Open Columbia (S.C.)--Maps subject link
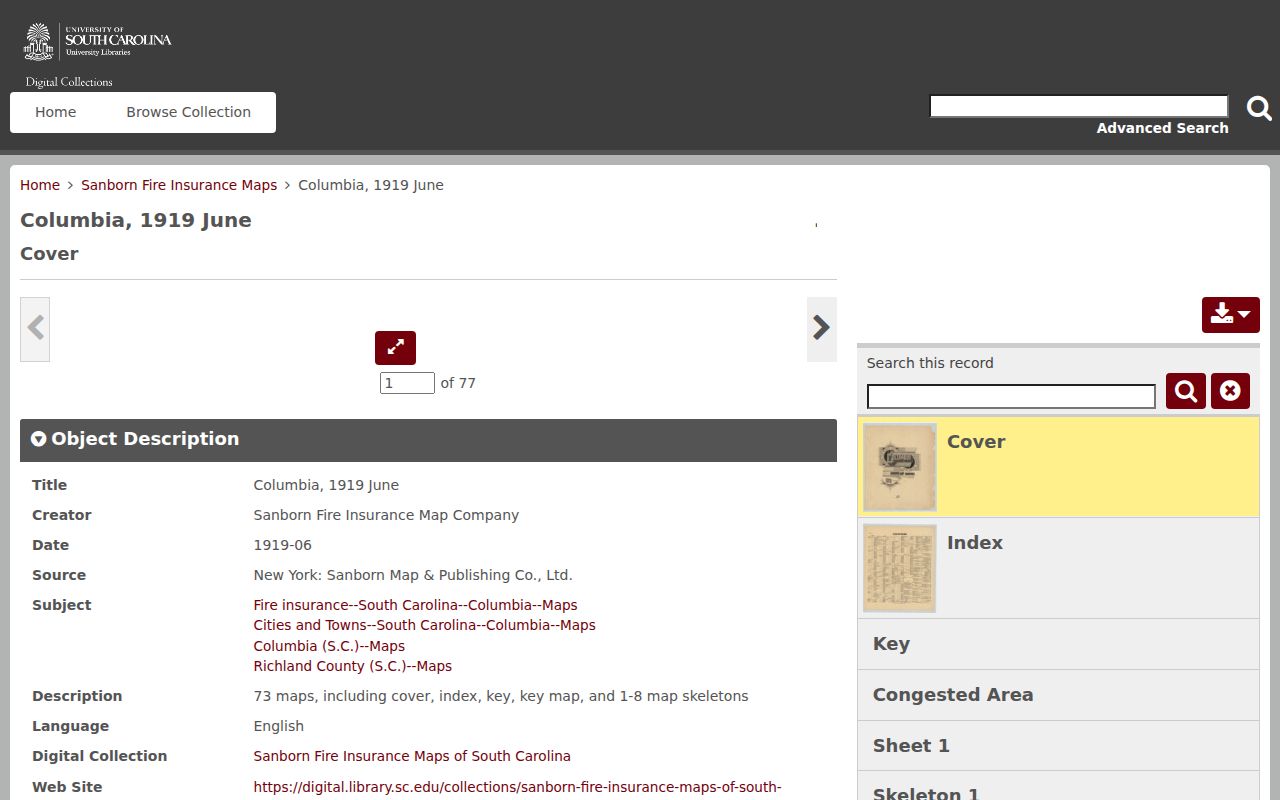This screenshot has height=800, width=1280. (329, 646)
